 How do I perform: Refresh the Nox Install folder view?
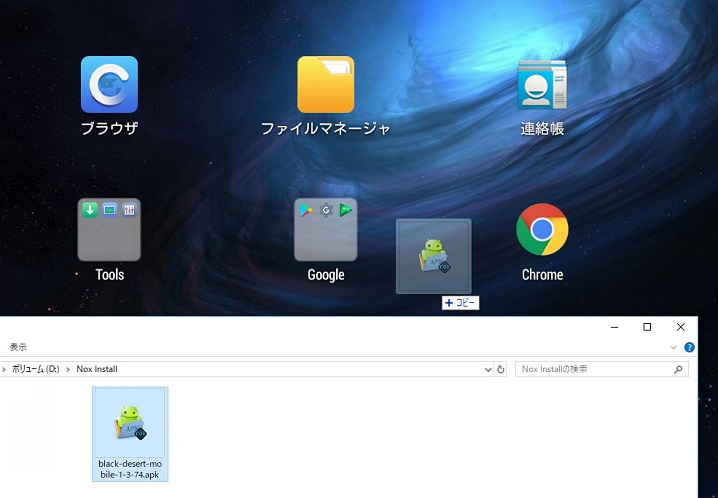[501, 369]
